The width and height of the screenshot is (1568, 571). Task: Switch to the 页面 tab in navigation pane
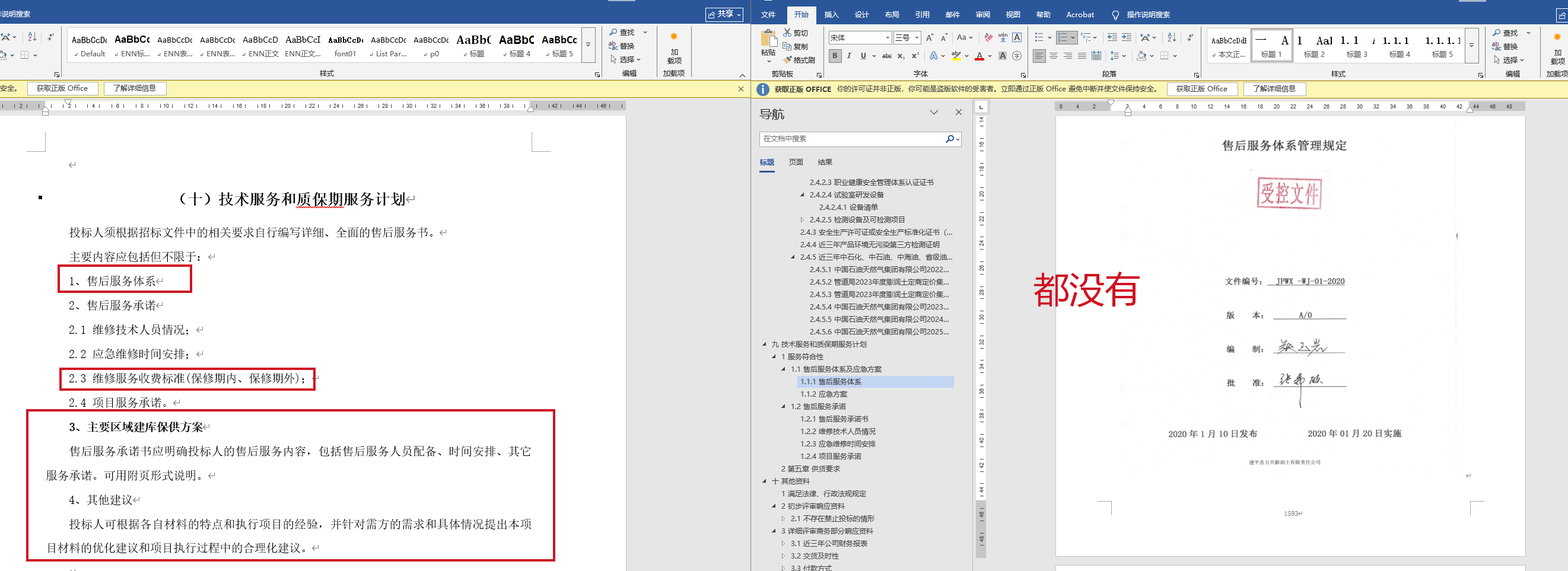click(x=796, y=162)
